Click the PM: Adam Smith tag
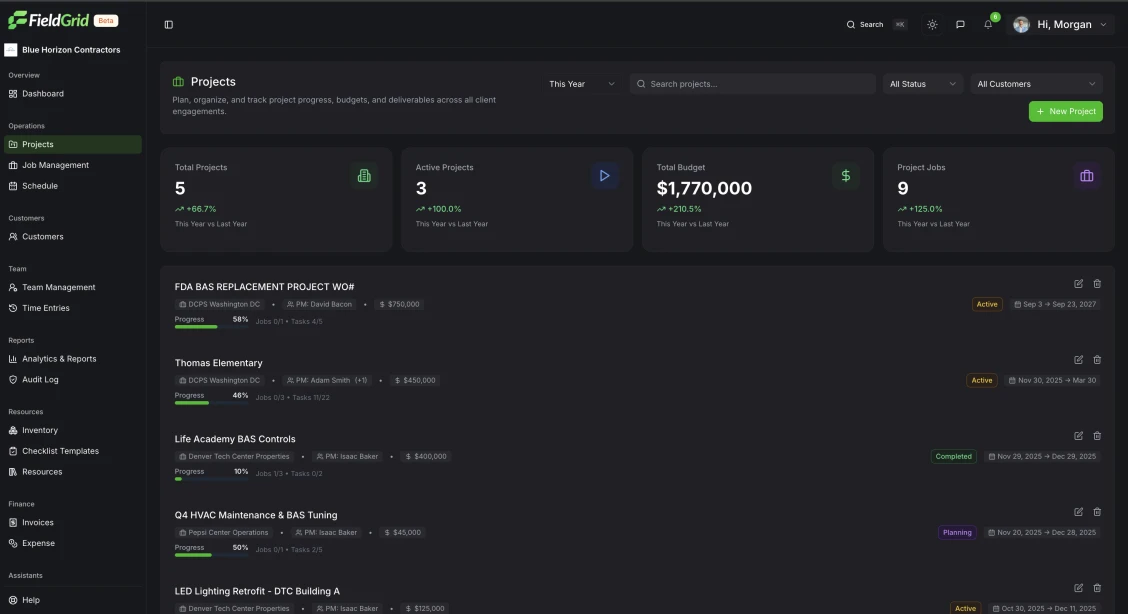The width and height of the screenshot is (1128, 614). (327, 380)
